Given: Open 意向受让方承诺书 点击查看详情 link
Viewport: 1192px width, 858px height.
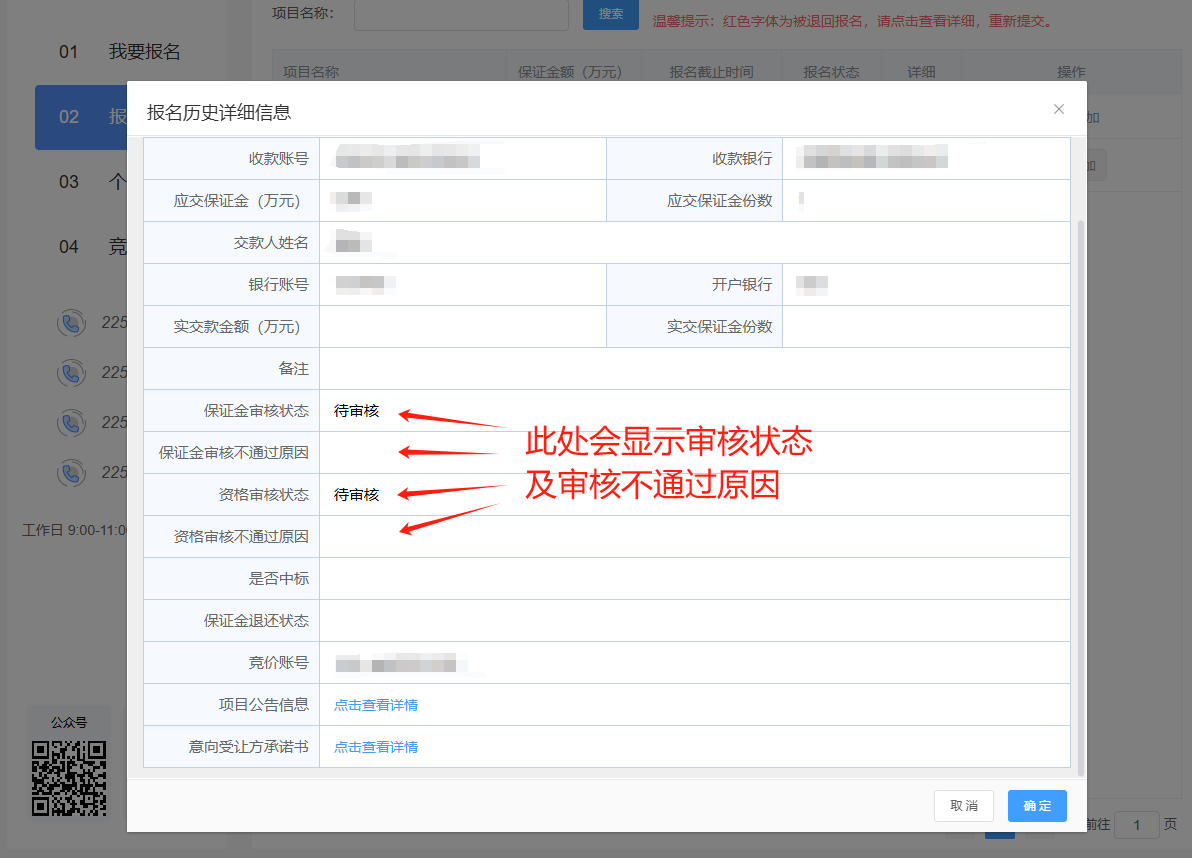Looking at the screenshot, I should tap(376, 747).
